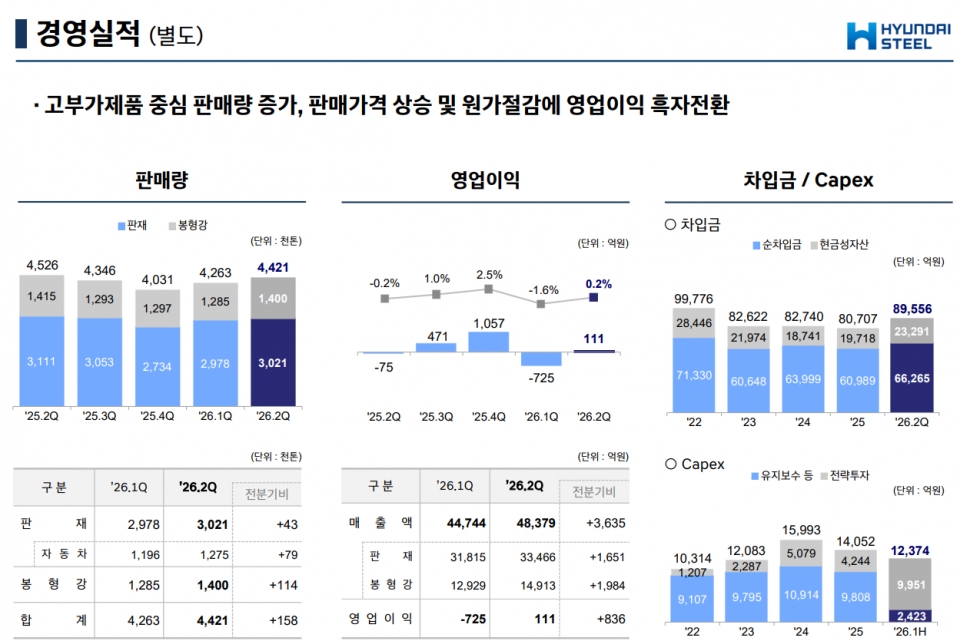Click the headline about 영업이익 흑자전환

381,105
